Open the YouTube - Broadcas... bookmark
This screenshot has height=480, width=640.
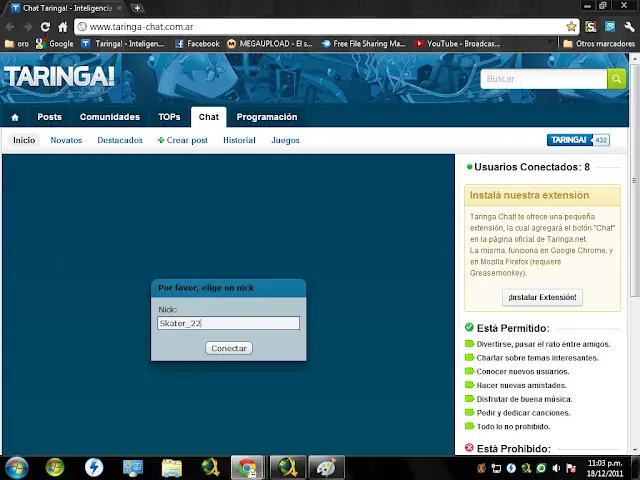point(458,44)
